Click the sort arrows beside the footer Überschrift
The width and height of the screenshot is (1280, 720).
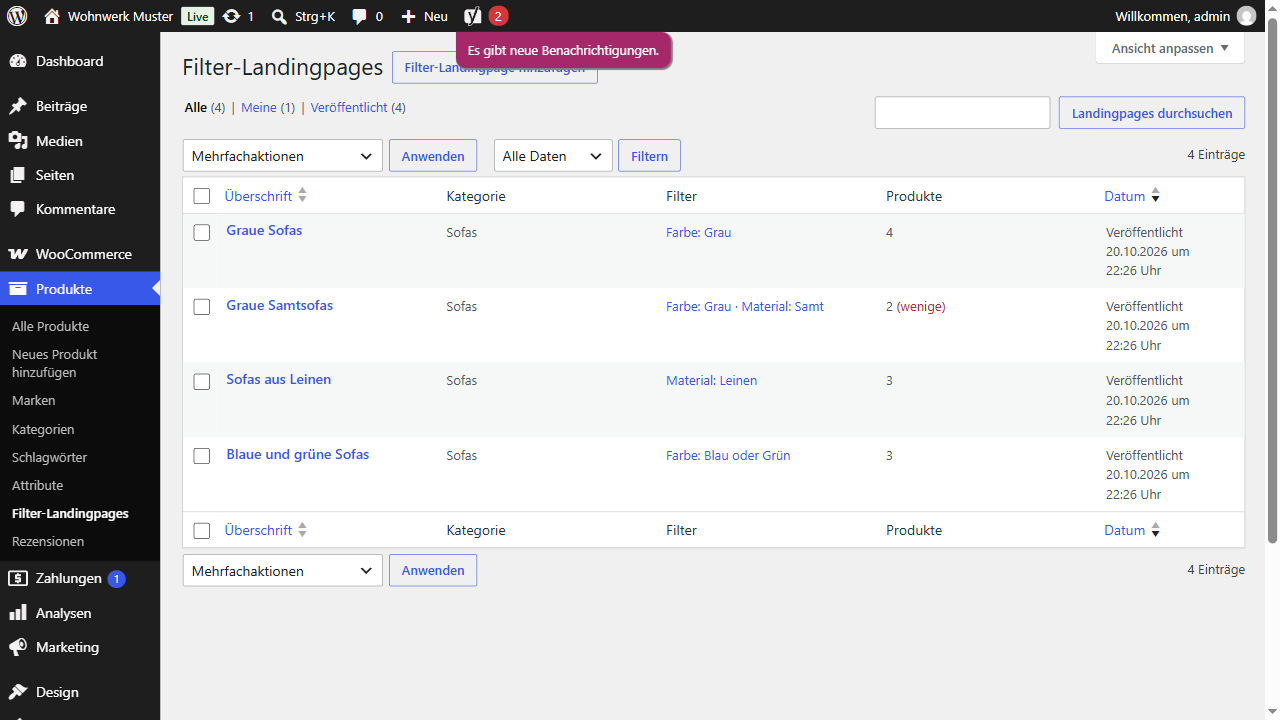click(303, 530)
